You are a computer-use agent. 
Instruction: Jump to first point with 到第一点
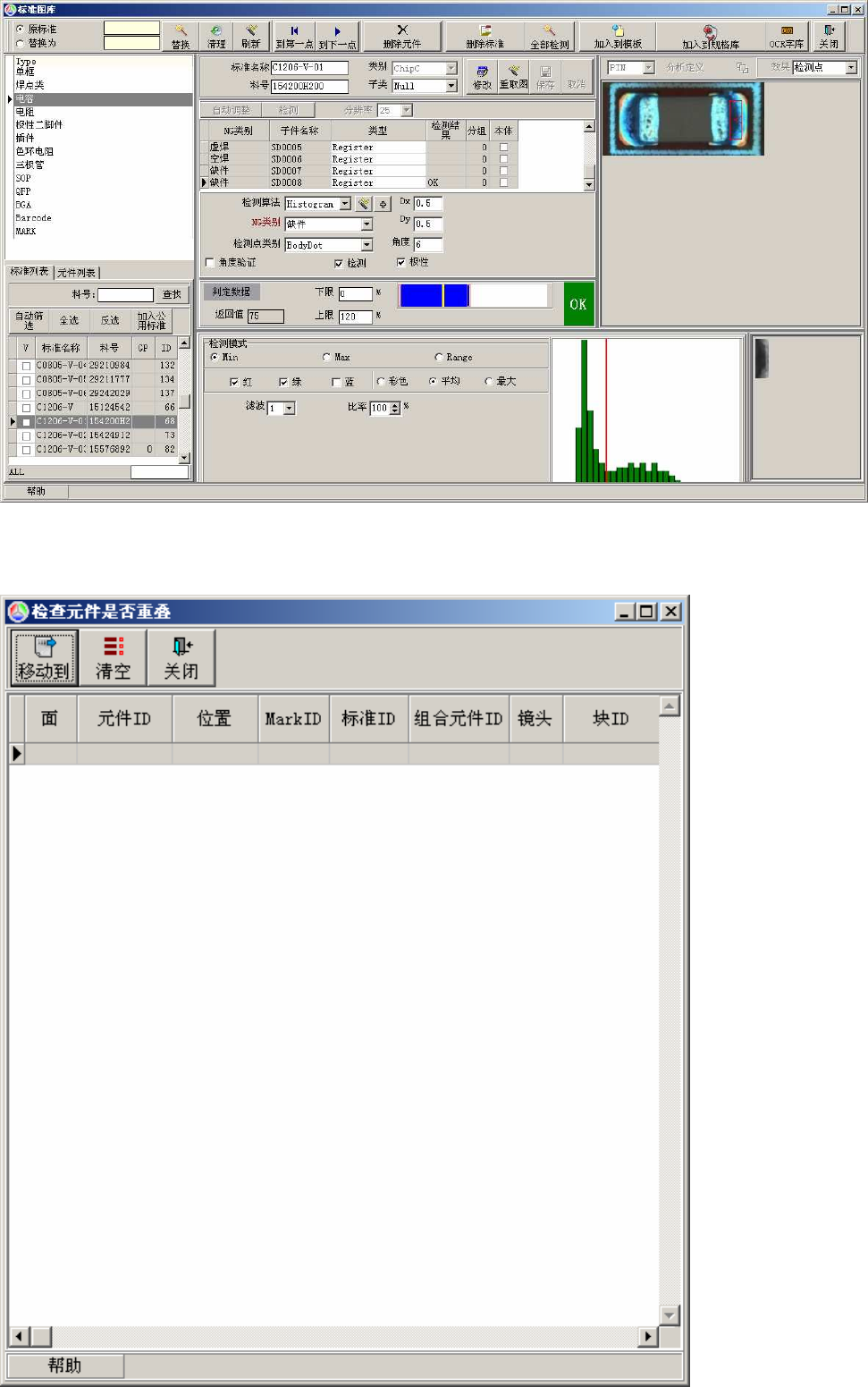click(294, 37)
